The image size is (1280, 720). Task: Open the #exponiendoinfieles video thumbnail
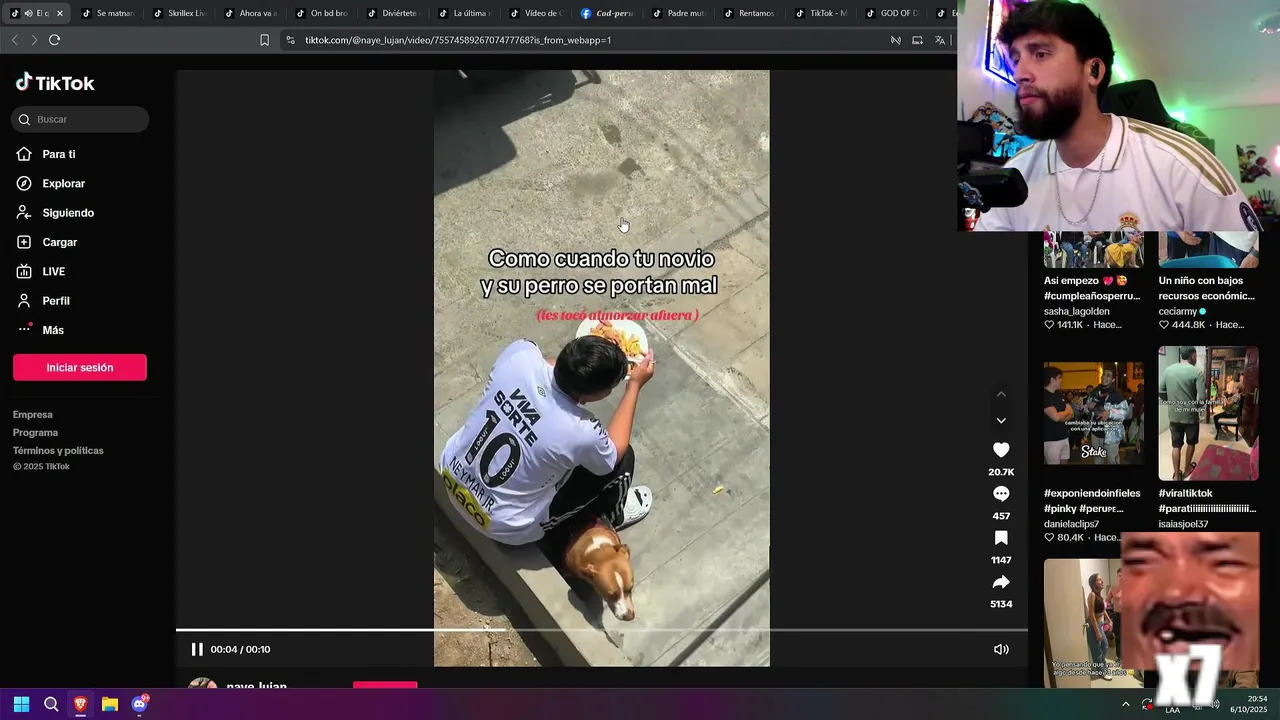coord(1093,413)
